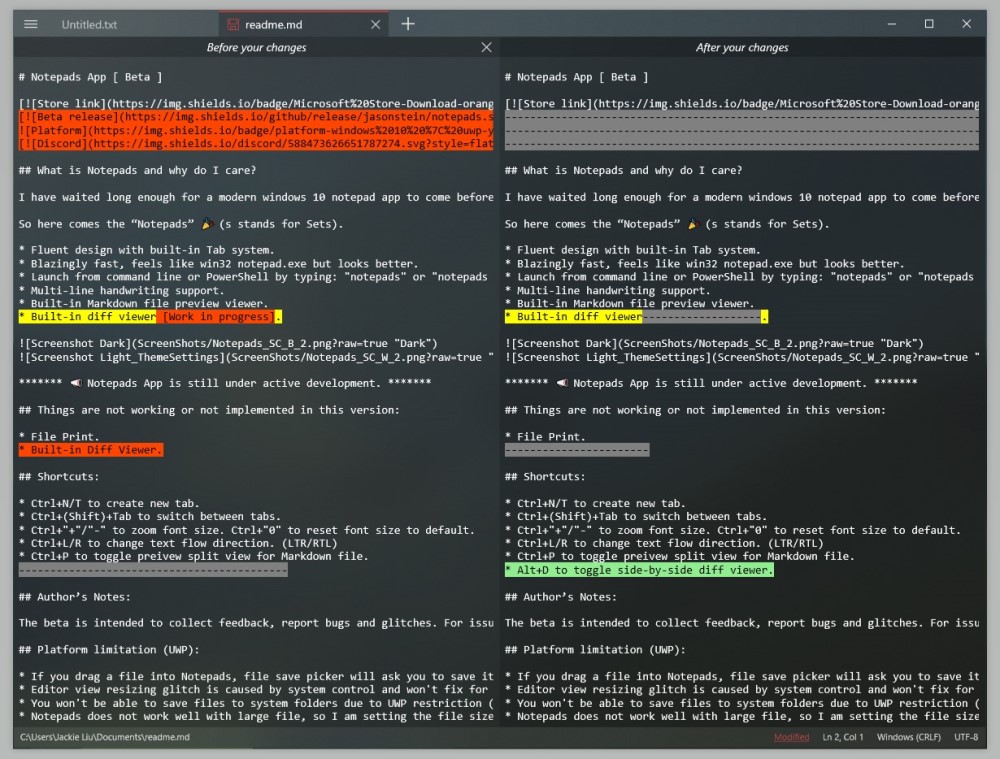Click the "Before your changes" header
Screen dimensions: 1000x759
(256, 47)
